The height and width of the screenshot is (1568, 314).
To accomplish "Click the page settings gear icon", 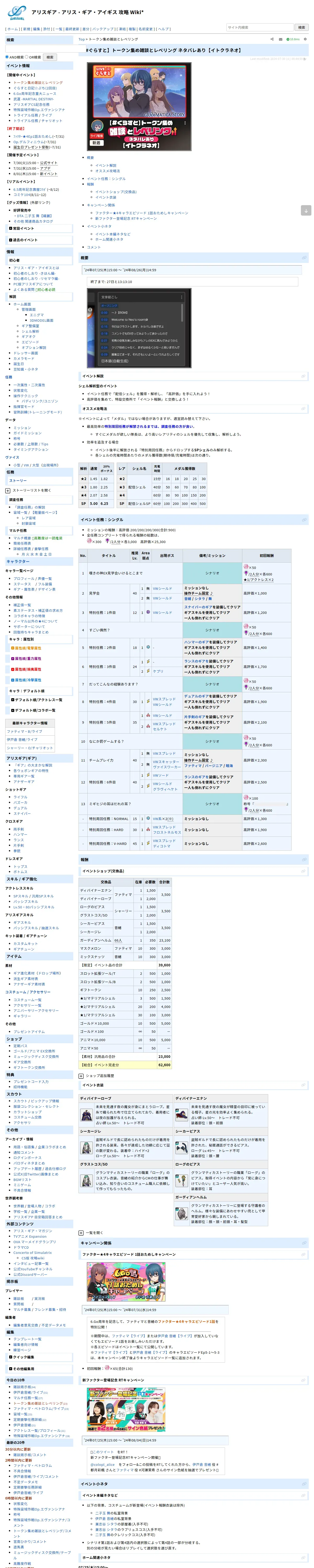I will point(305,39).
